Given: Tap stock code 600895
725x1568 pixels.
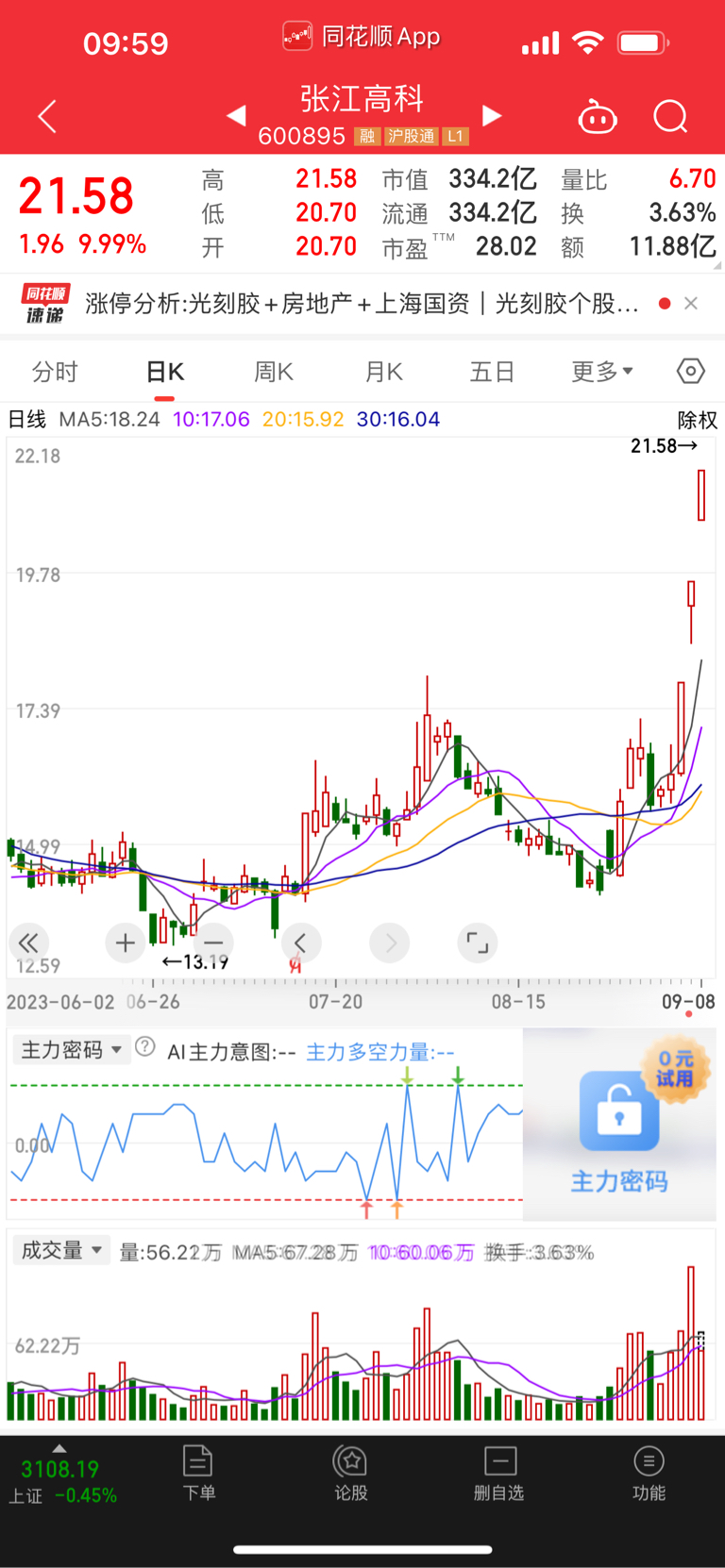Looking at the screenshot, I should click(301, 137).
